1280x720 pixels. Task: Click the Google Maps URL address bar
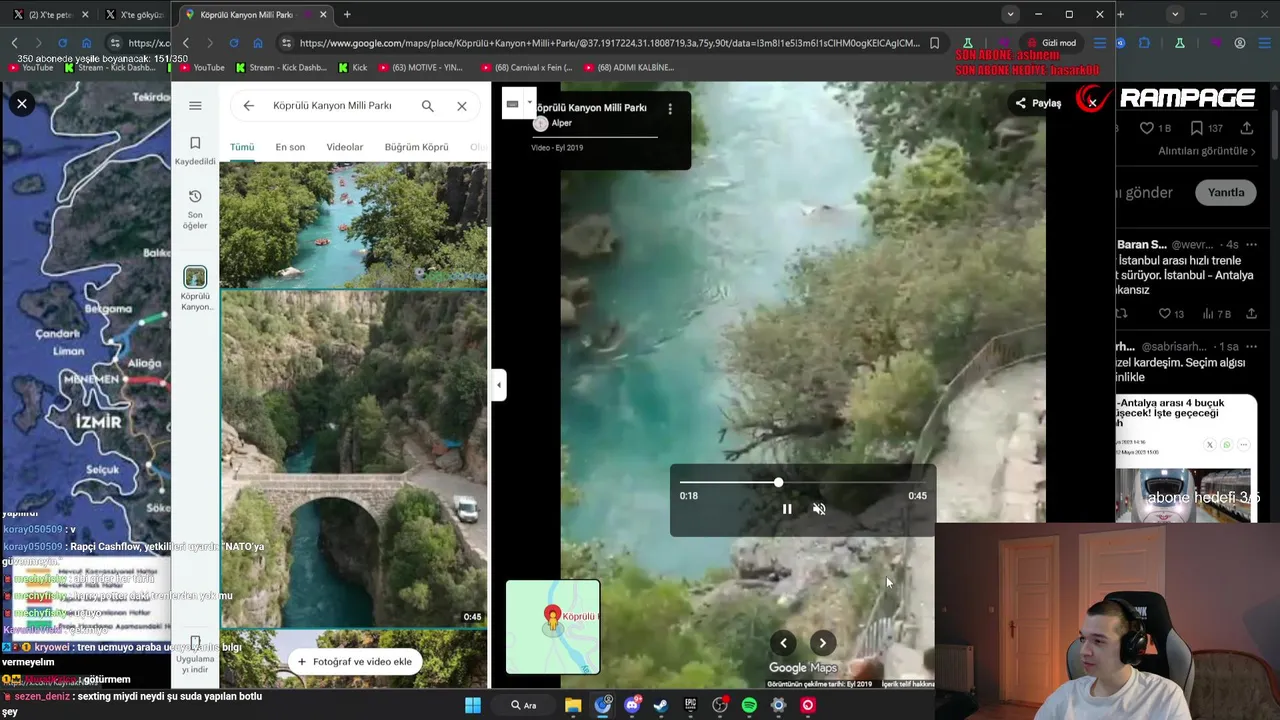point(608,43)
